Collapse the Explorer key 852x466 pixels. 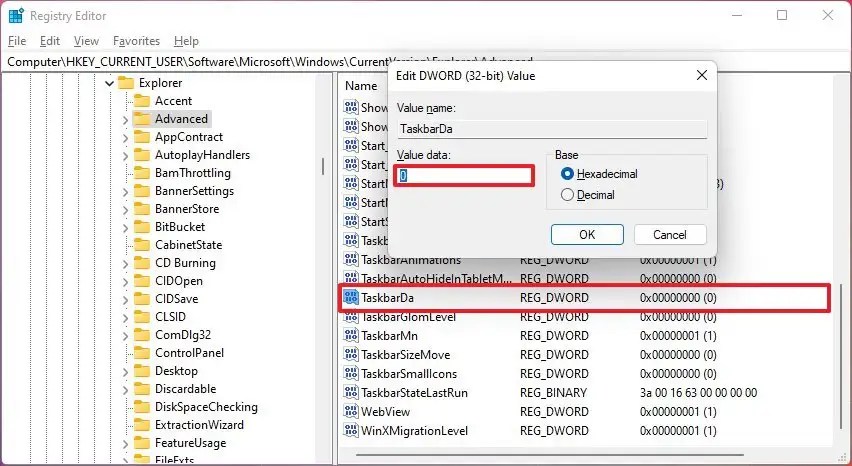(109, 83)
